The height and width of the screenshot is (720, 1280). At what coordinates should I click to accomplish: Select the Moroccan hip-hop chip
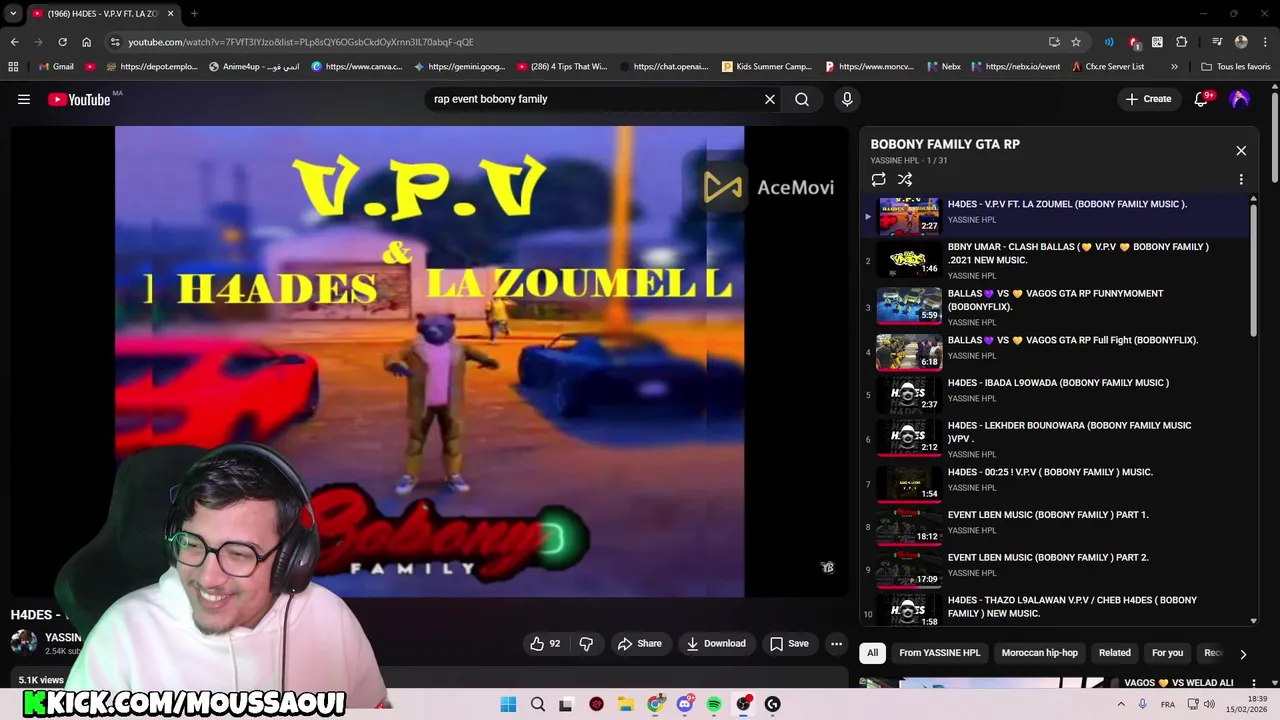1040,653
